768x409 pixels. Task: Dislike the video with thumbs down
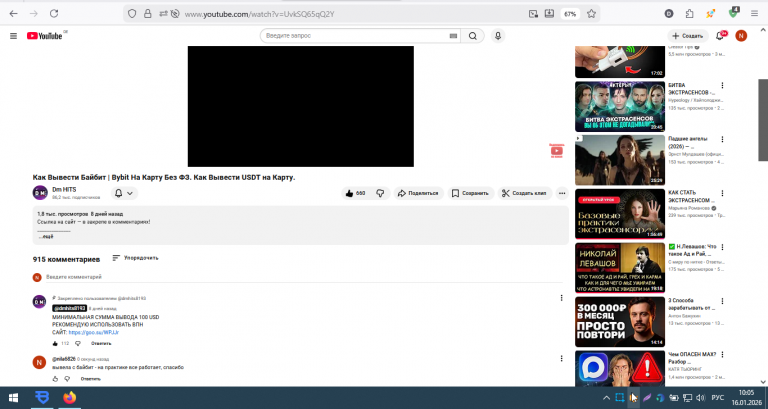380,193
